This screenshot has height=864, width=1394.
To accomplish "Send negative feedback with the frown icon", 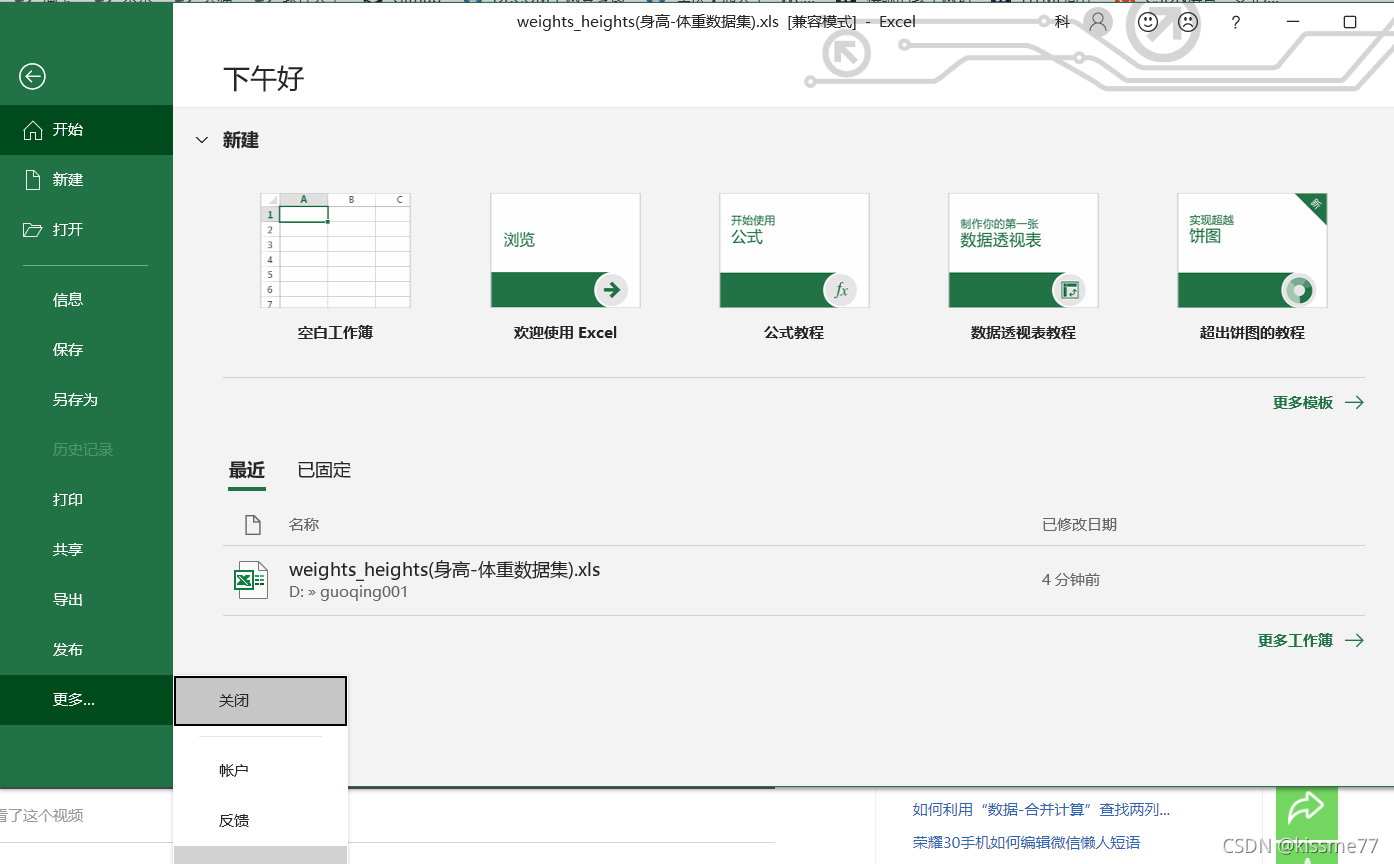I will (x=1186, y=21).
